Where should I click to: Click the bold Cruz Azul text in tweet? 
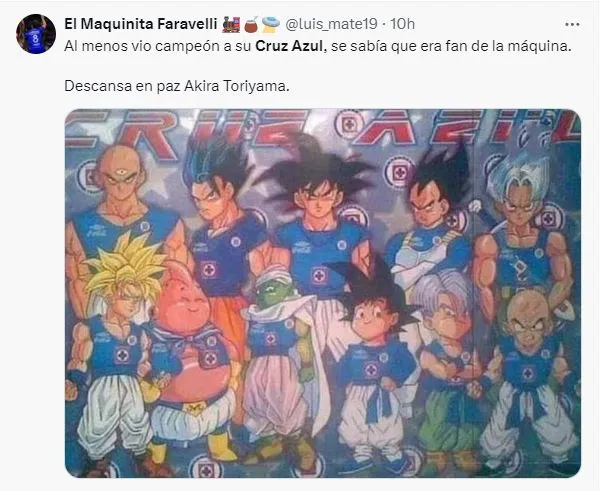point(290,46)
